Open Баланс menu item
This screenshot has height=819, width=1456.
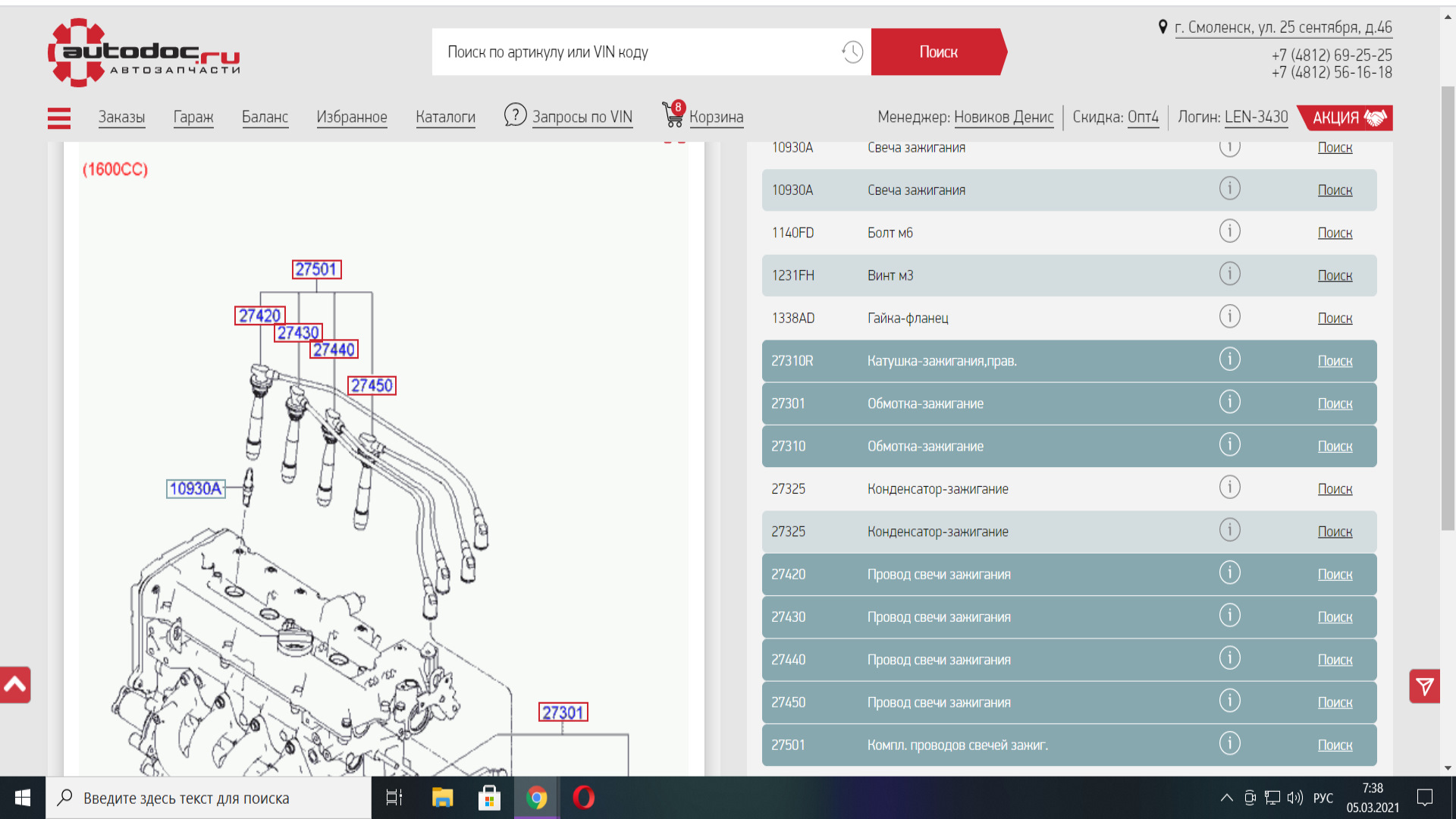click(x=265, y=118)
